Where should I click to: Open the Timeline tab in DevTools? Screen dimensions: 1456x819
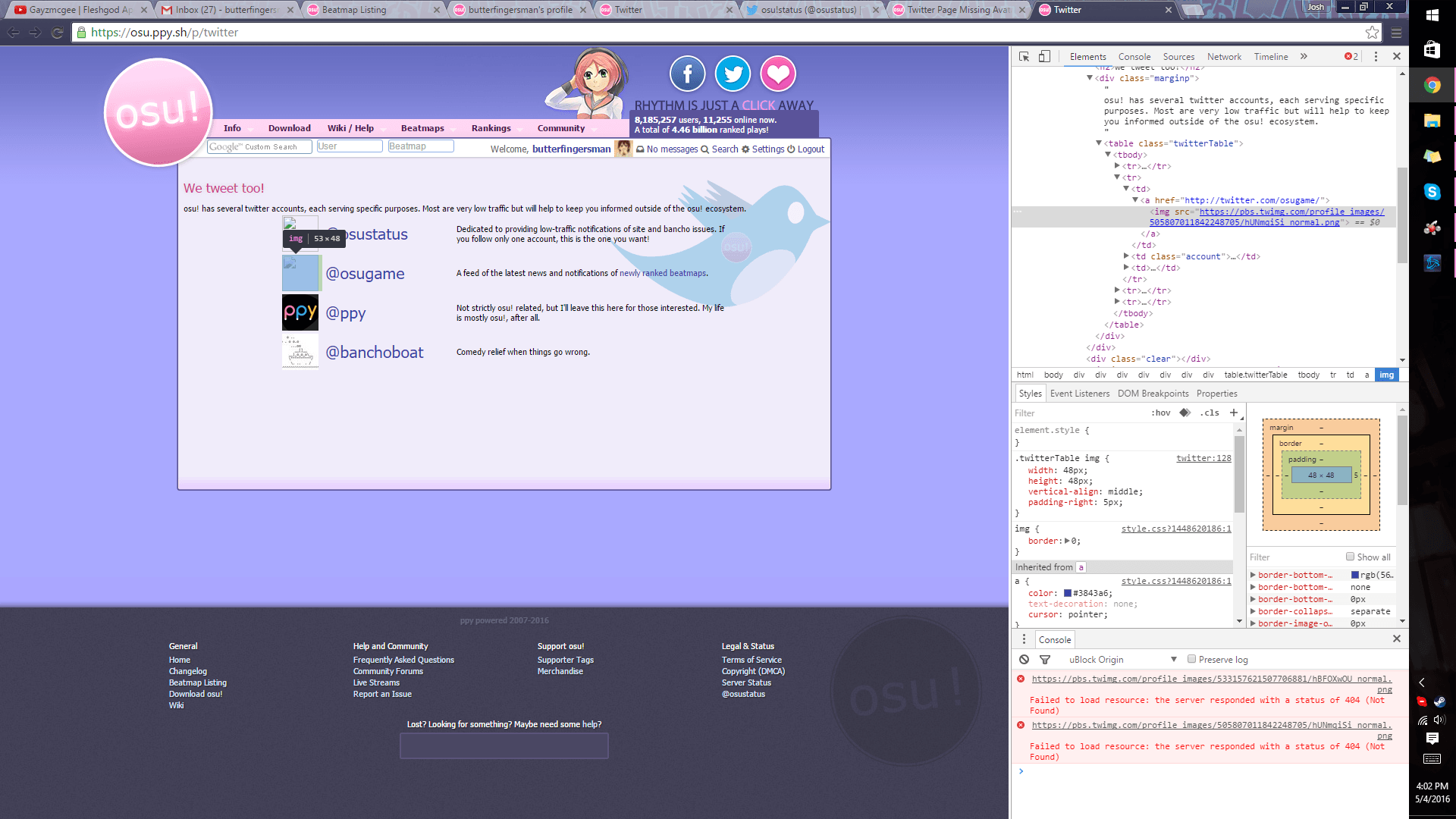[1271, 56]
